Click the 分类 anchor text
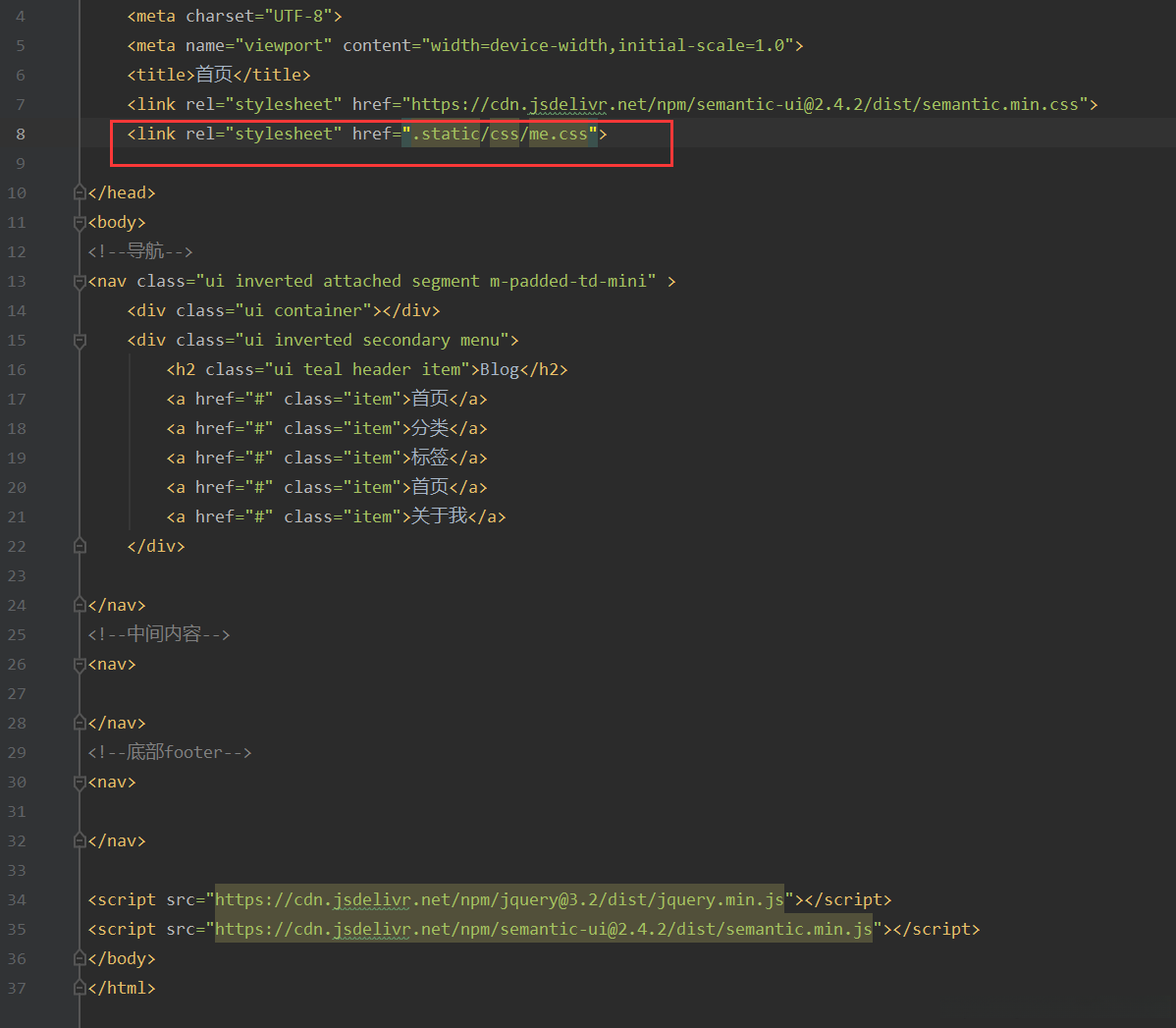The height and width of the screenshot is (1028, 1176). coord(430,428)
